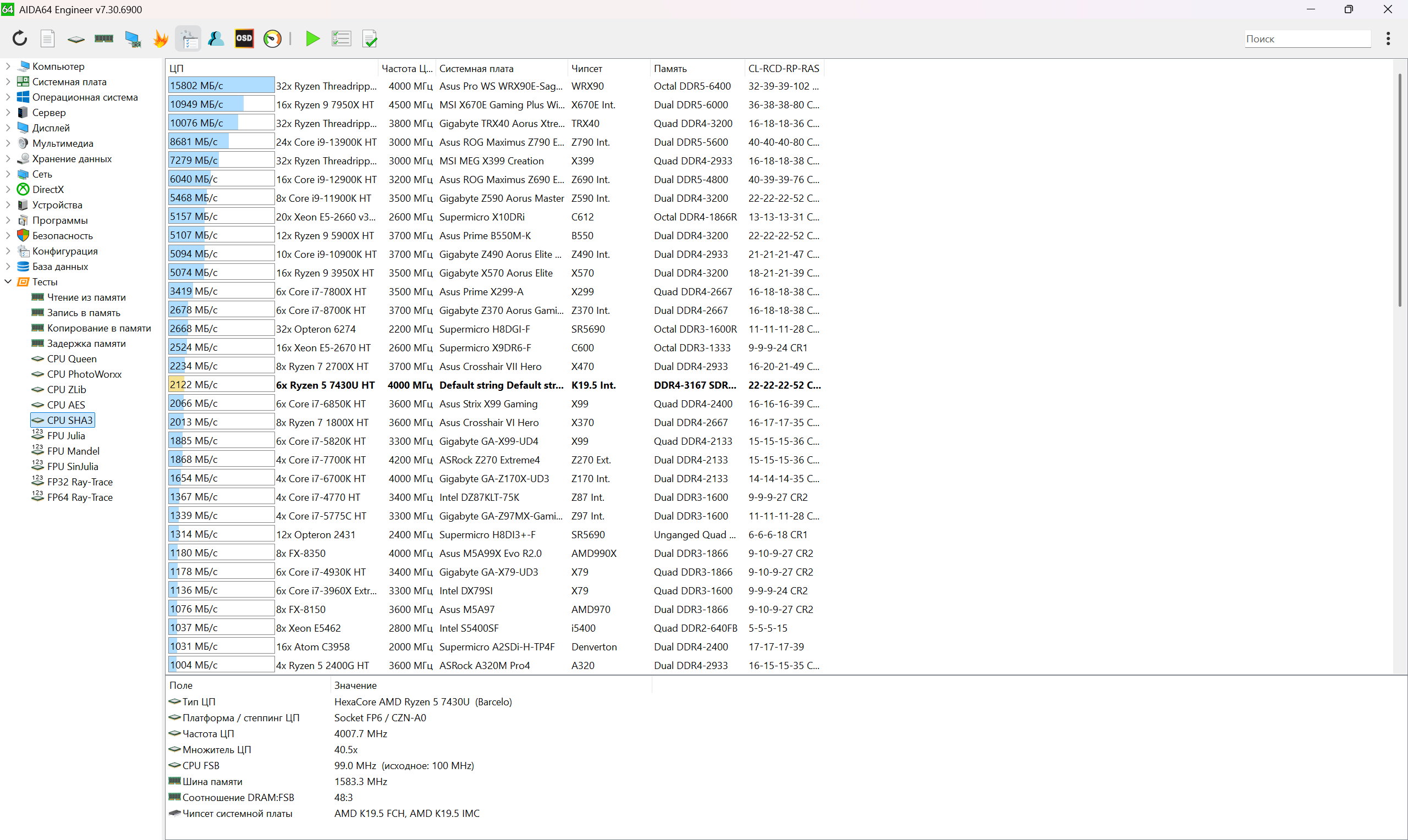This screenshot has width=1408, height=840.
Task: Click the Поиск search field
Action: click(x=1307, y=38)
